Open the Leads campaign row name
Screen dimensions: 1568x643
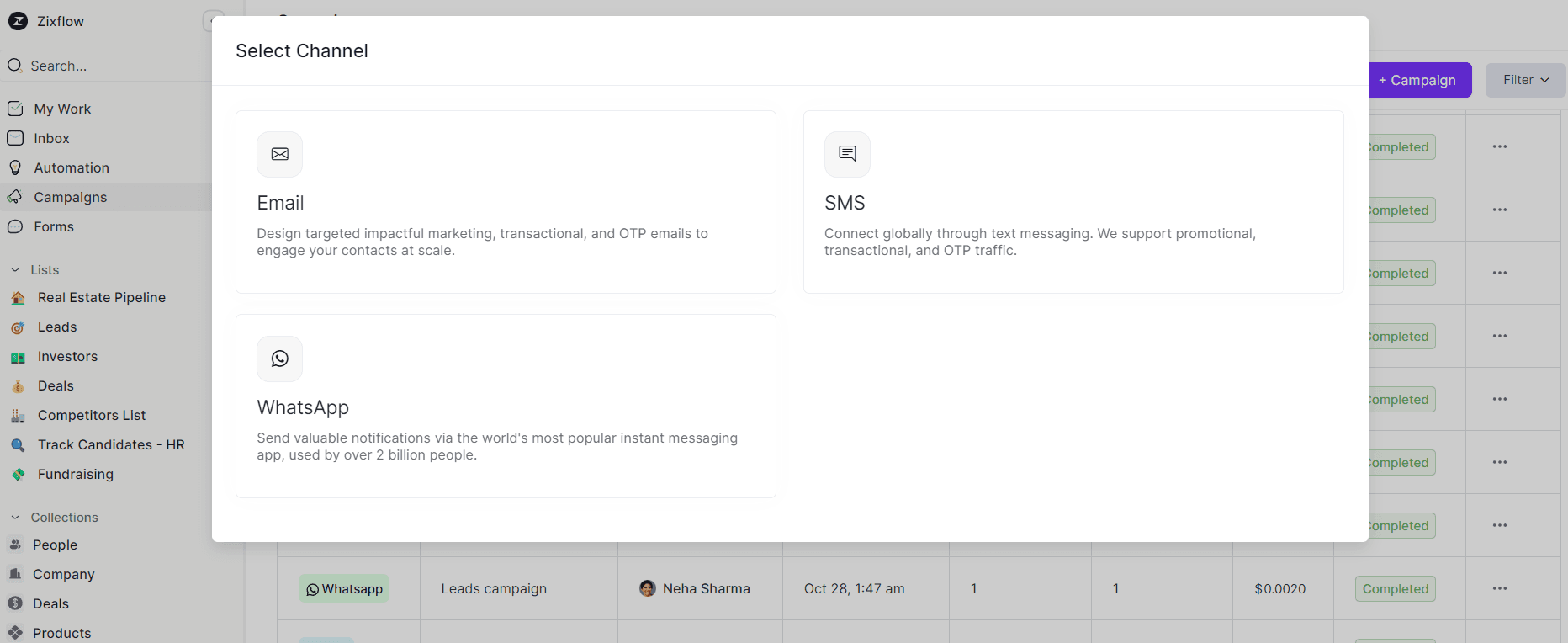(x=494, y=588)
